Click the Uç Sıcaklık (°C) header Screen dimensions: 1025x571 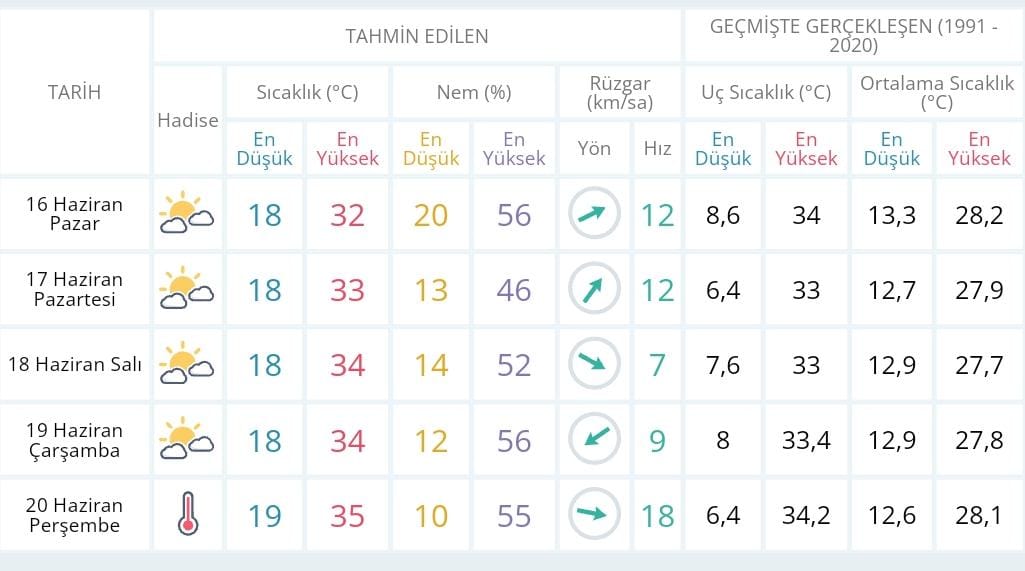click(x=766, y=92)
